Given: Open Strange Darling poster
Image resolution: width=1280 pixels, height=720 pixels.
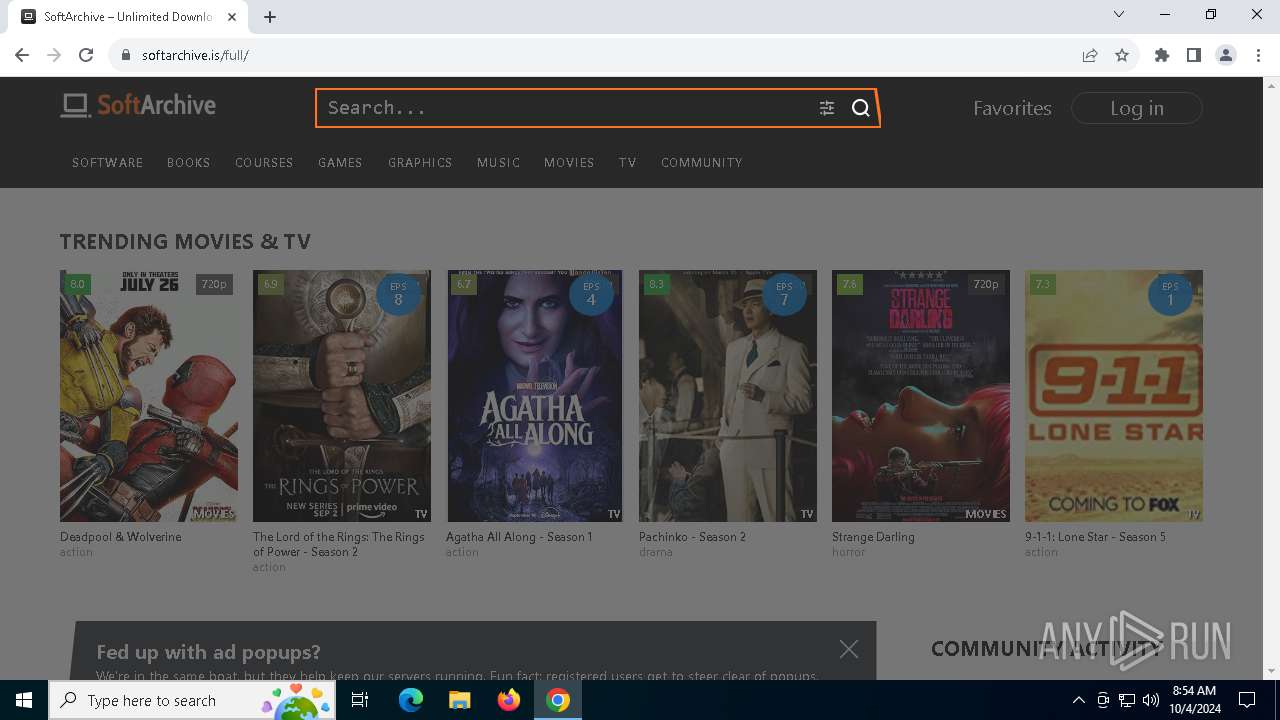Looking at the screenshot, I should (x=921, y=396).
